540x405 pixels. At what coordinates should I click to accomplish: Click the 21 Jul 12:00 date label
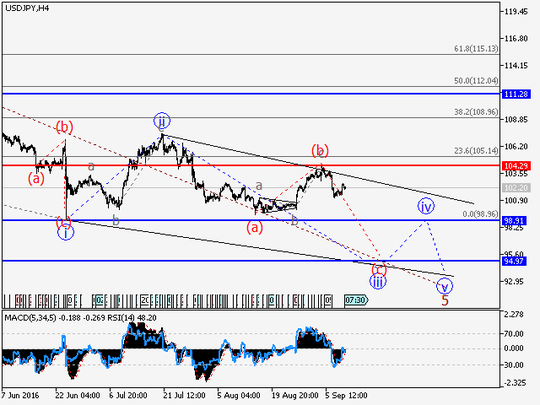pos(184,395)
